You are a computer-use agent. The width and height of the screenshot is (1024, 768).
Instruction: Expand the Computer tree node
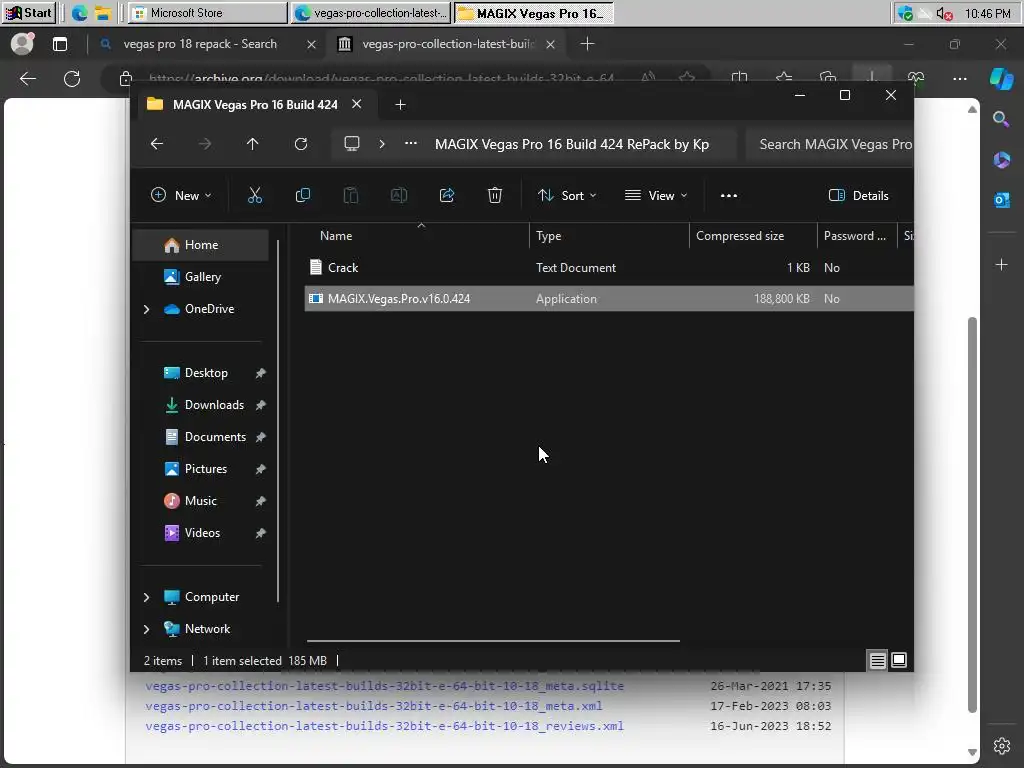pyautogui.click(x=146, y=597)
